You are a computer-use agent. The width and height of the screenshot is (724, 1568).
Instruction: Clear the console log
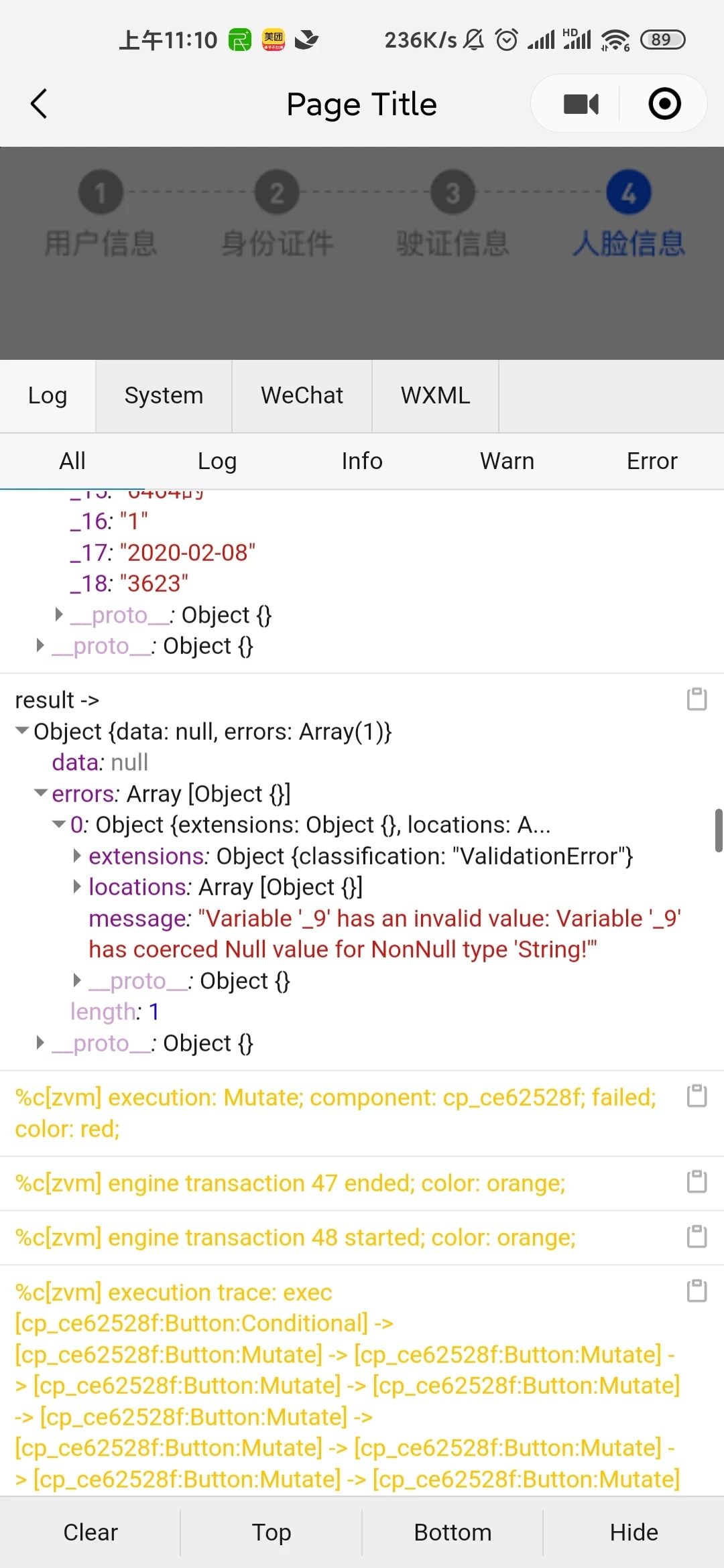tap(90, 1532)
